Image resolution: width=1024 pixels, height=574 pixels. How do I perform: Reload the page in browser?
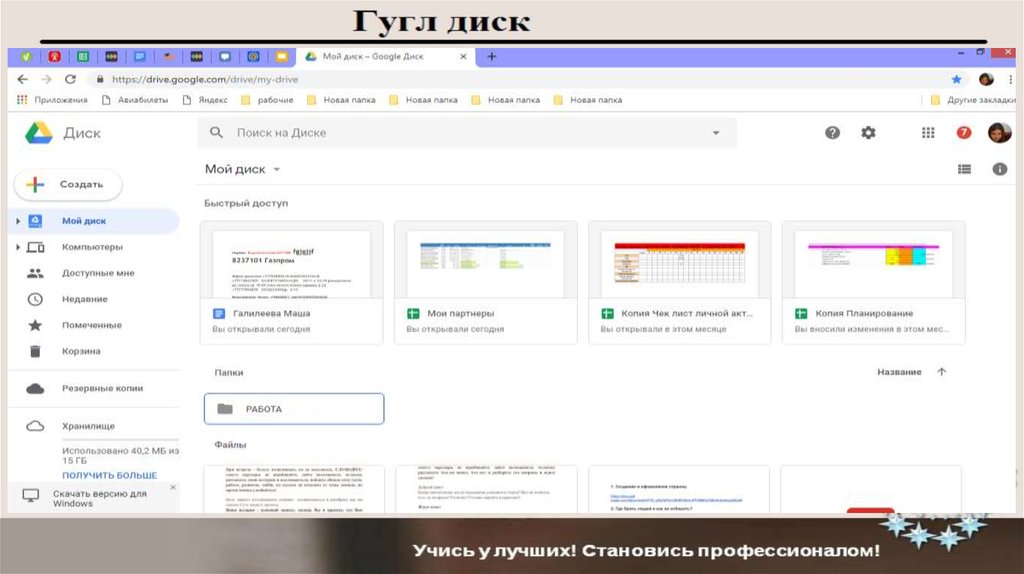point(70,79)
